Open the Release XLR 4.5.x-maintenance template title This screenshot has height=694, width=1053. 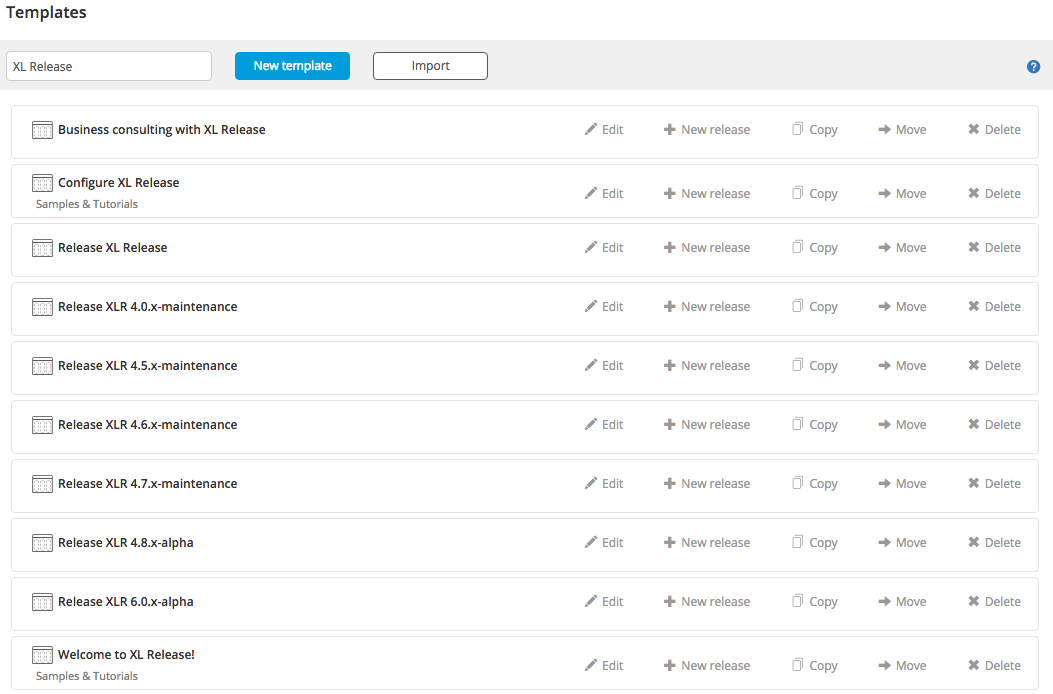(x=148, y=365)
